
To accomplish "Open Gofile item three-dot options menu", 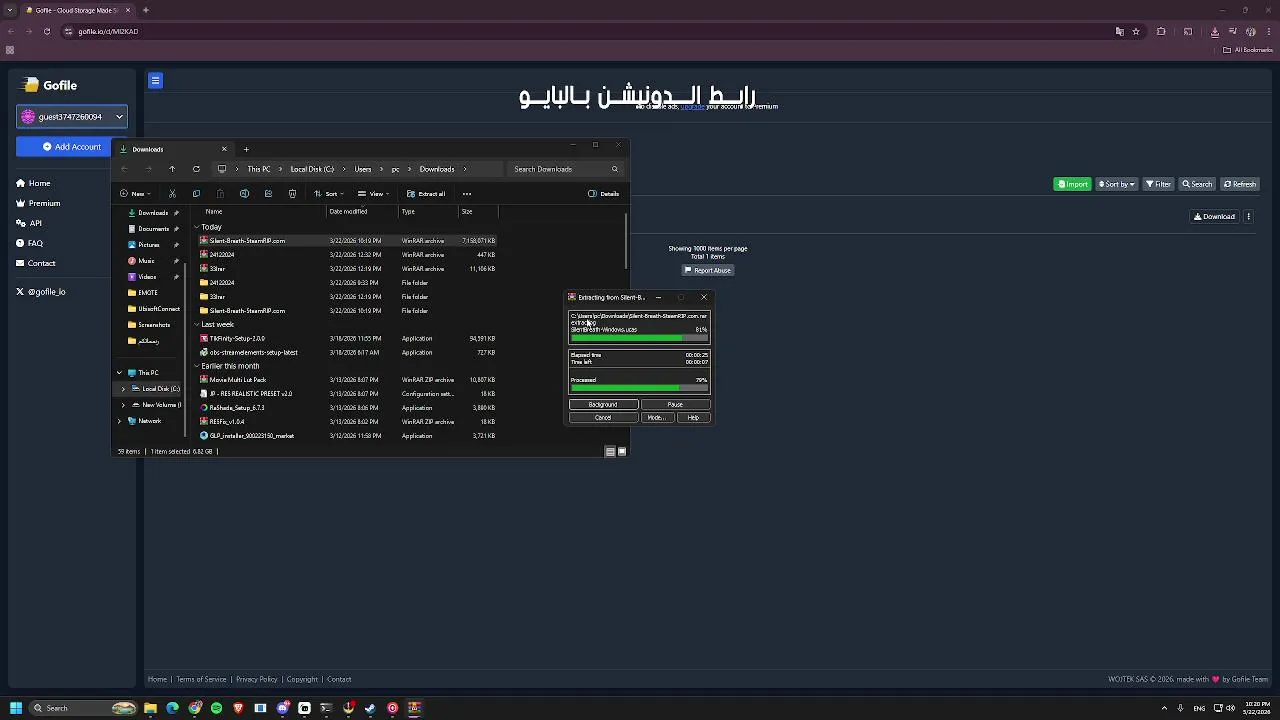I will click(1248, 216).
